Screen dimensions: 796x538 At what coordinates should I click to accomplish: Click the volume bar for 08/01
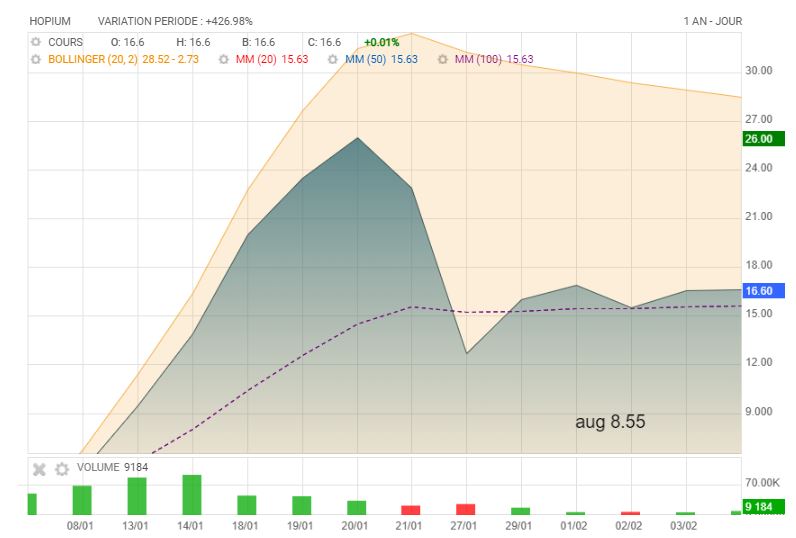click(82, 500)
